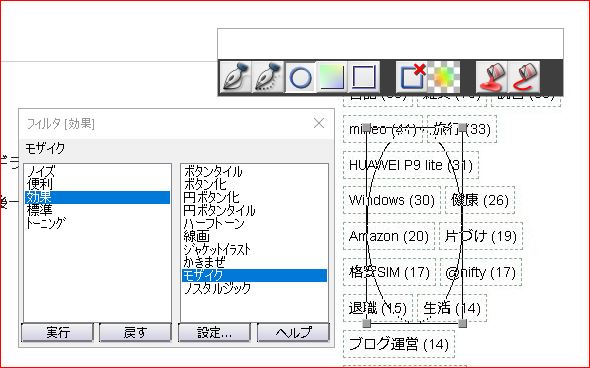Click bottom-right selection handle of ellipse
This screenshot has height=368, width=590.
(x=462, y=323)
